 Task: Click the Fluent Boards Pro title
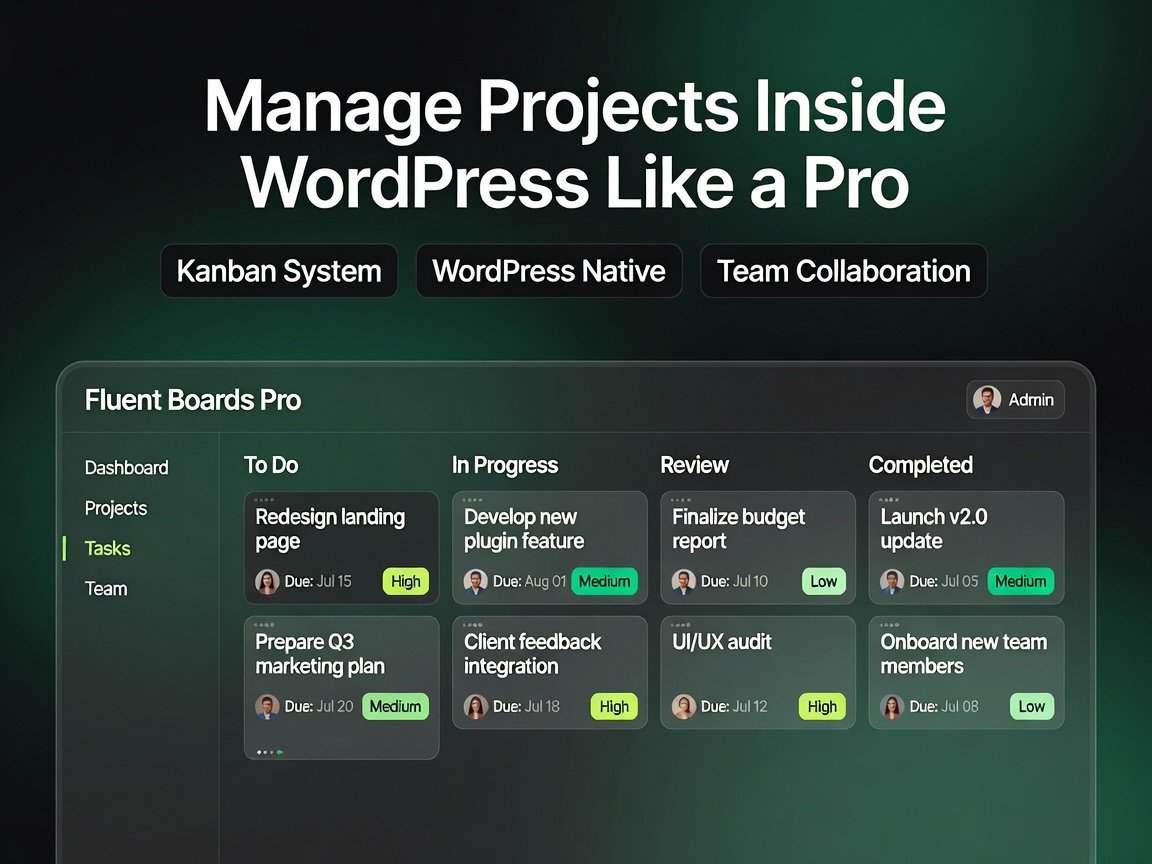tap(193, 400)
